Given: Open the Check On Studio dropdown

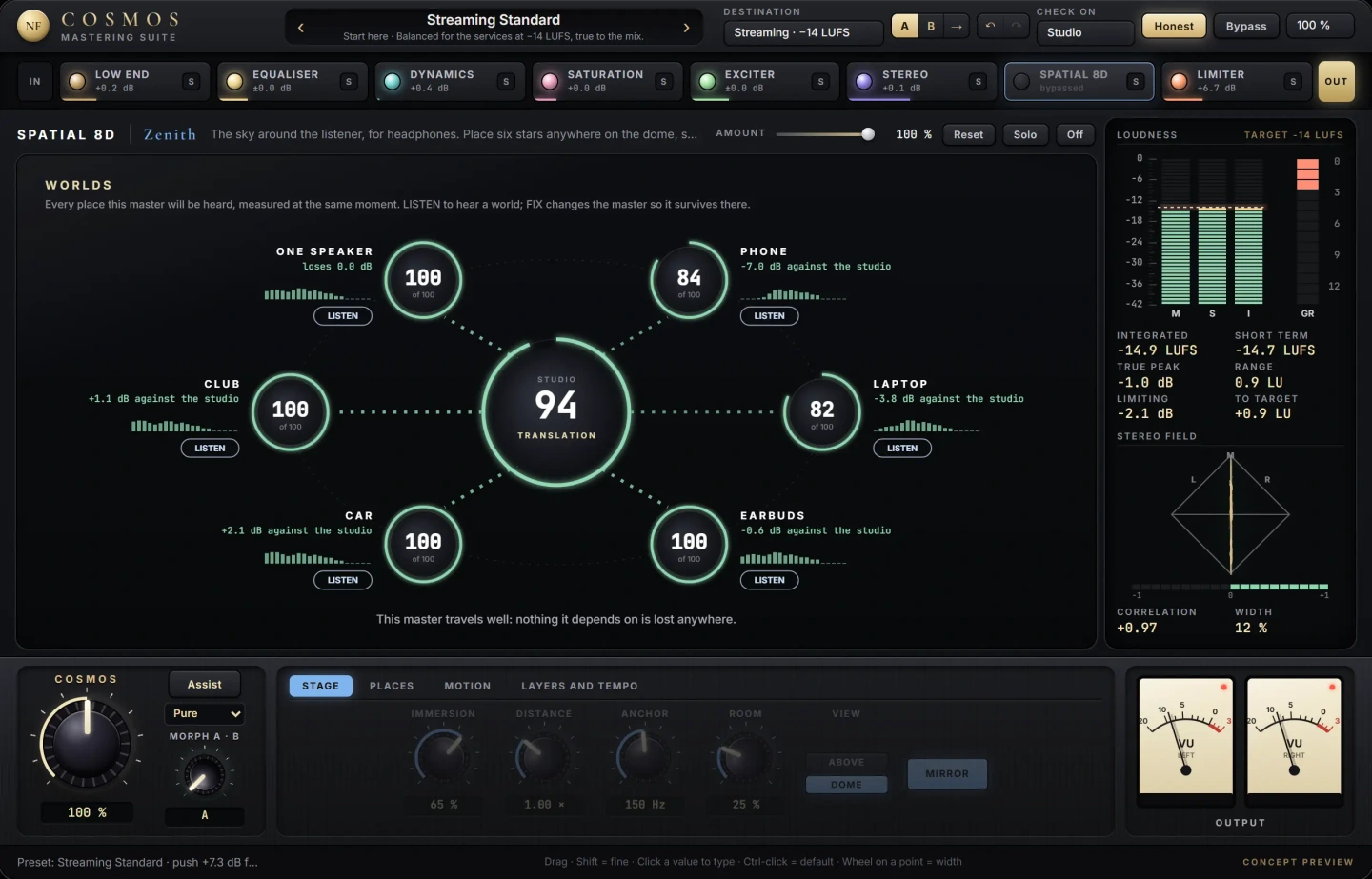Looking at the screenshot, I should click(x=1084, y=32).
